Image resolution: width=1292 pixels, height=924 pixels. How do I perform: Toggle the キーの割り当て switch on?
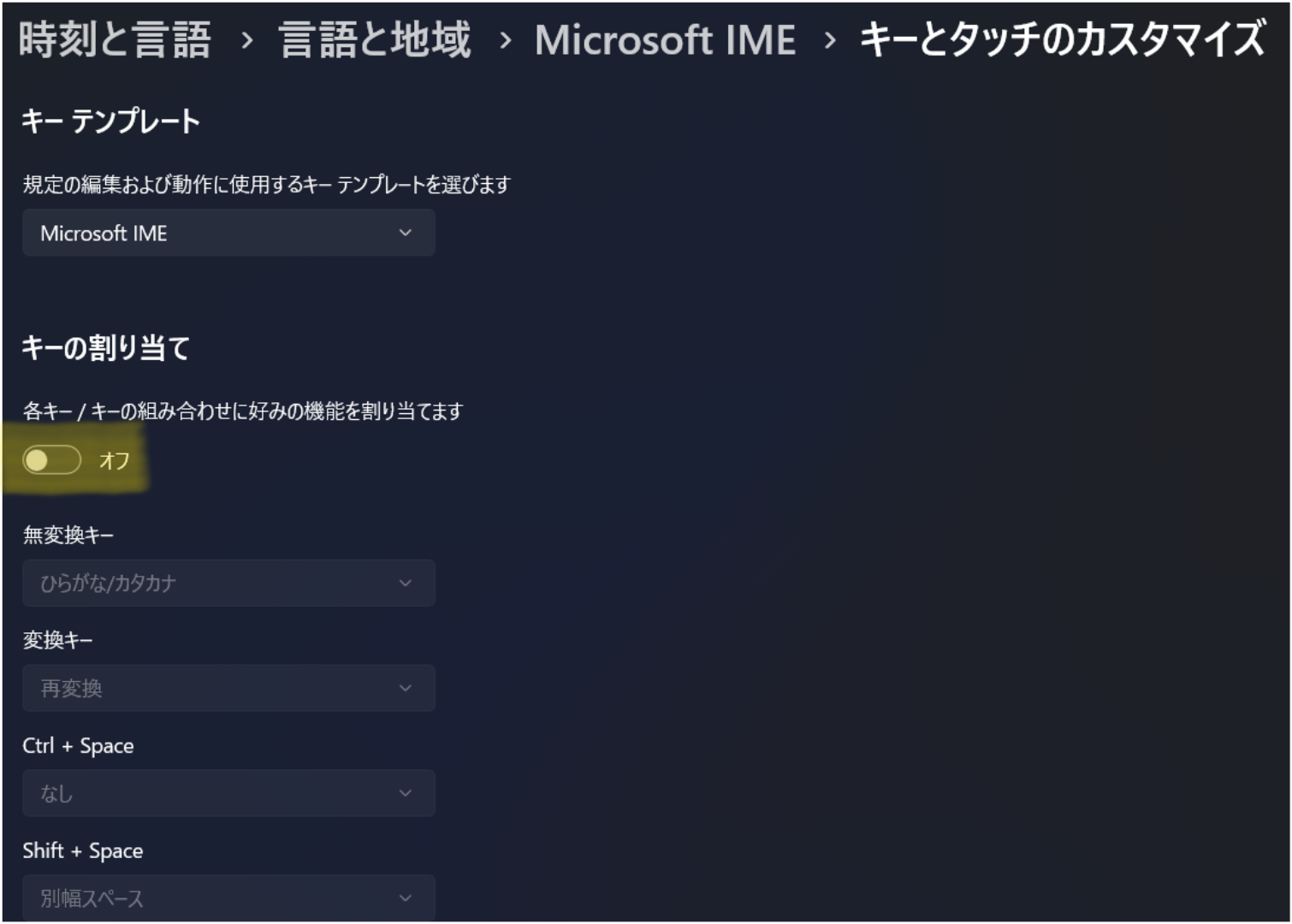coord(51,460)
